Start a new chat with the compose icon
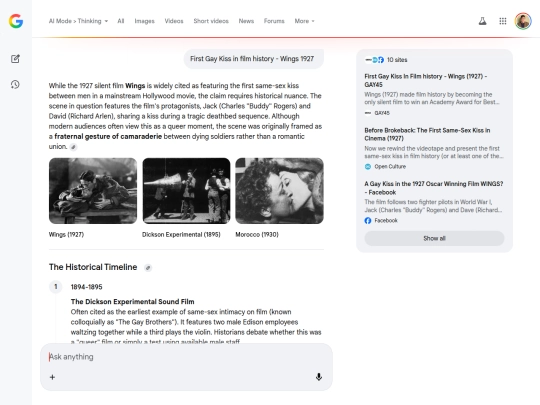The width and height of the screenshot is (540, 405). [15, 59]
